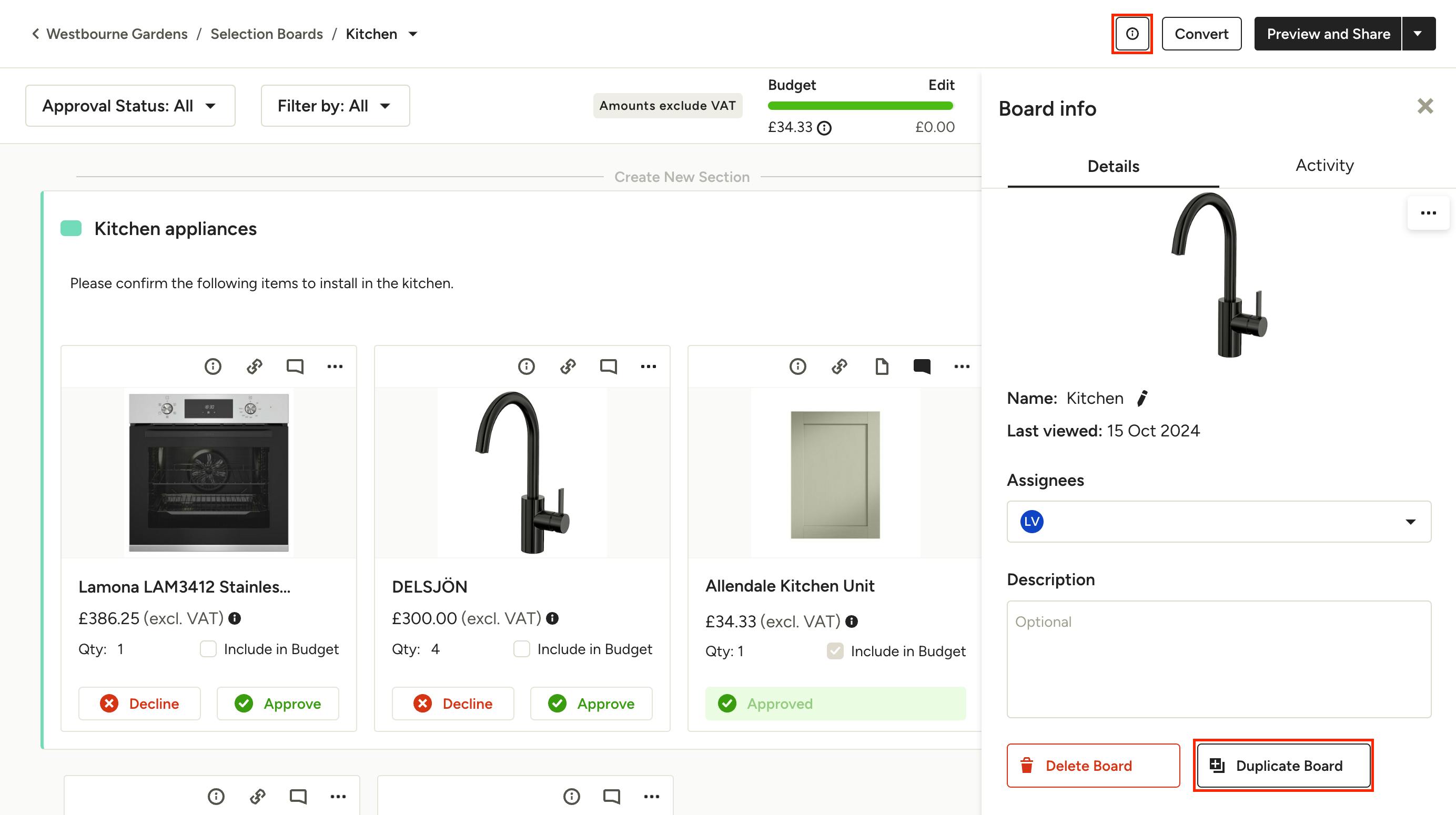Click Kitchen appliances section color swatch
The height and width of the screenshot is (815, 1456).
tap(71, 228)
